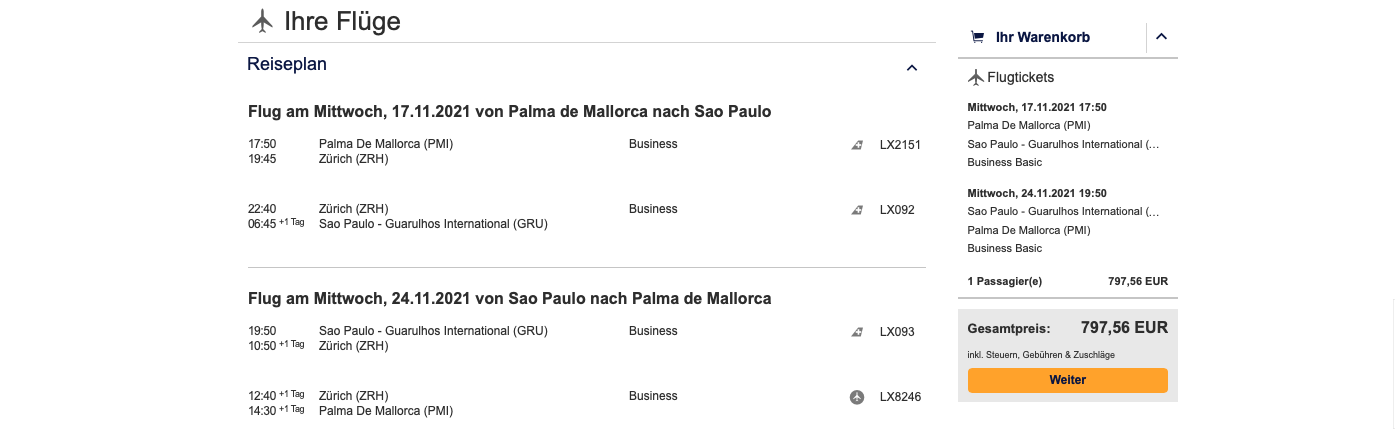1395x432 pixels.
Task: Click the plane icon next to Flugtickets
Action: 976,77
